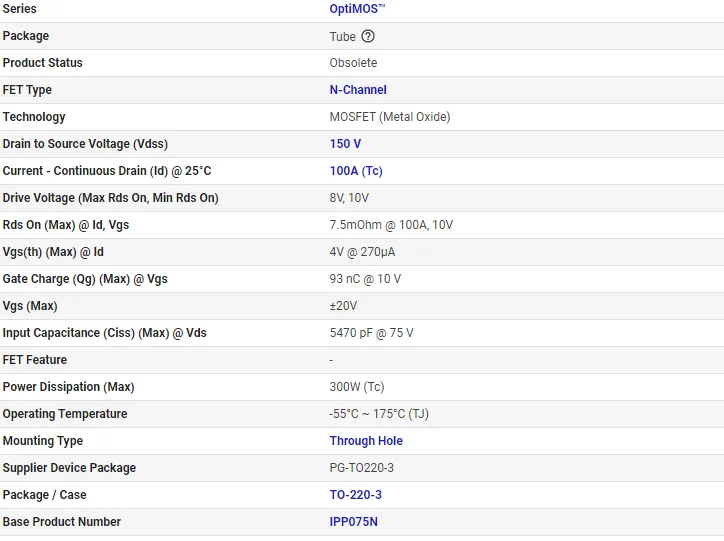Image resolution: width=724 pixels, height=541 pixels.
Task: Click the N-Channel FET type link
Action: coord(358,90)
